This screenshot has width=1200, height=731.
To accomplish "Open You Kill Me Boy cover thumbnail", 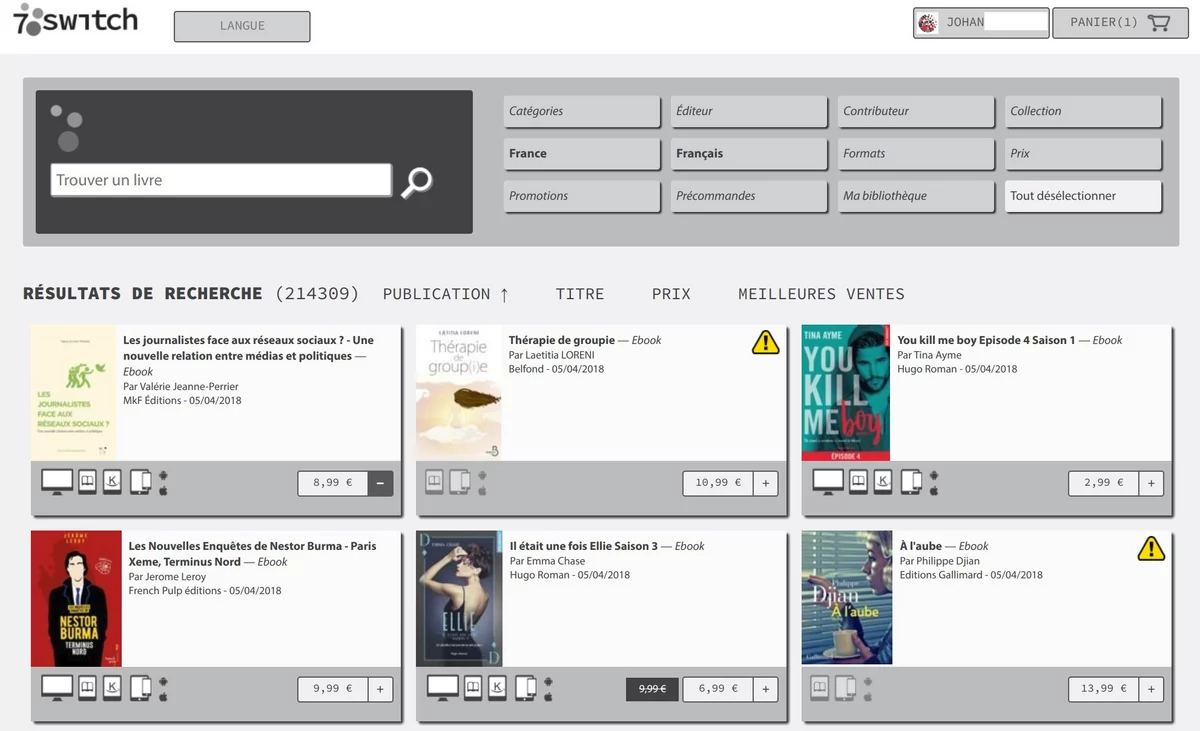I will tap(846, 392).
